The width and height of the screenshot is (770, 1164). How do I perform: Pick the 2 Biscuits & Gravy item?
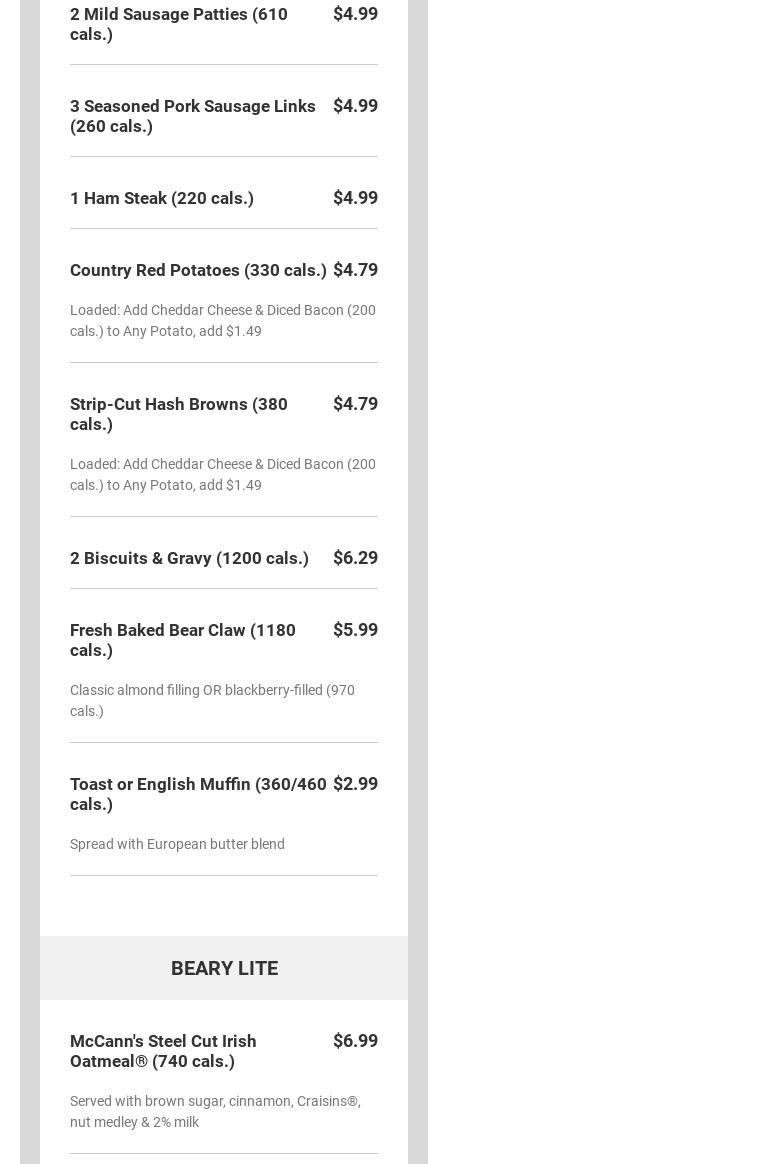pos(189,558)
